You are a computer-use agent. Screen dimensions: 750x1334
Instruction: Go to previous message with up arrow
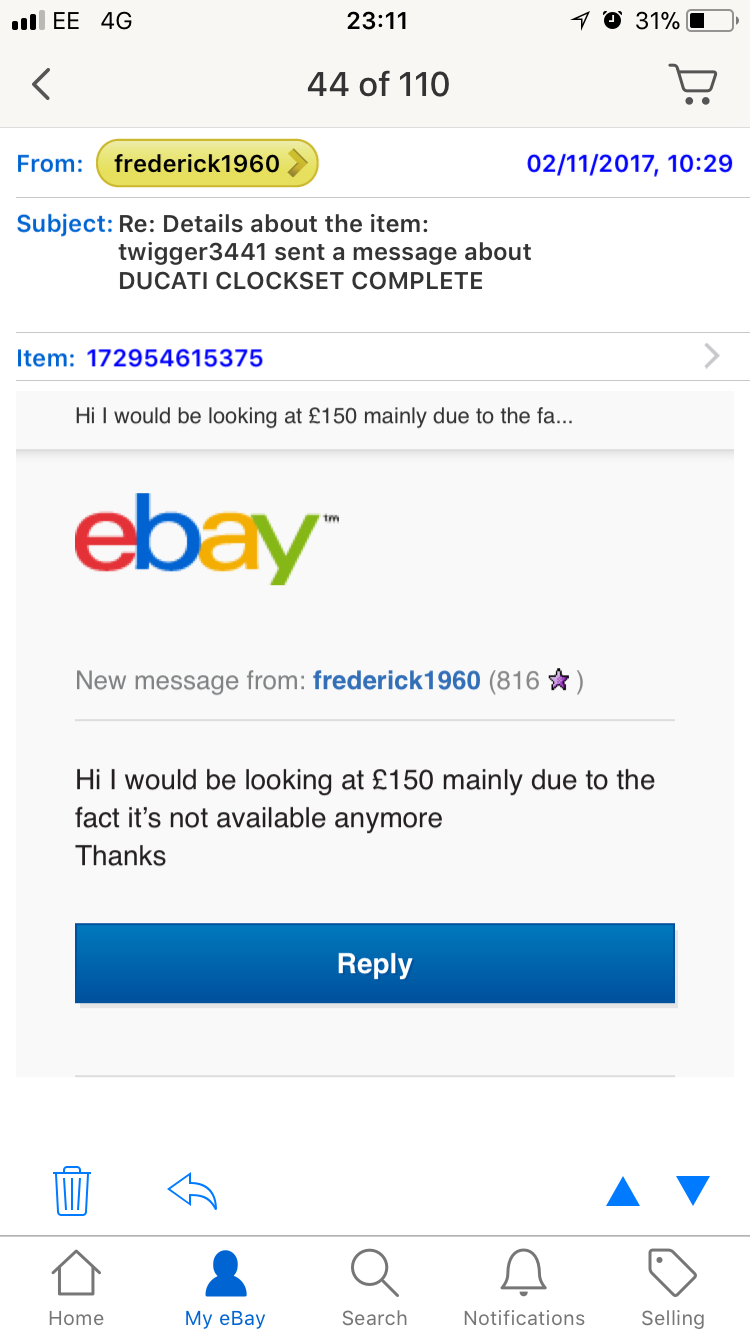623,1191
